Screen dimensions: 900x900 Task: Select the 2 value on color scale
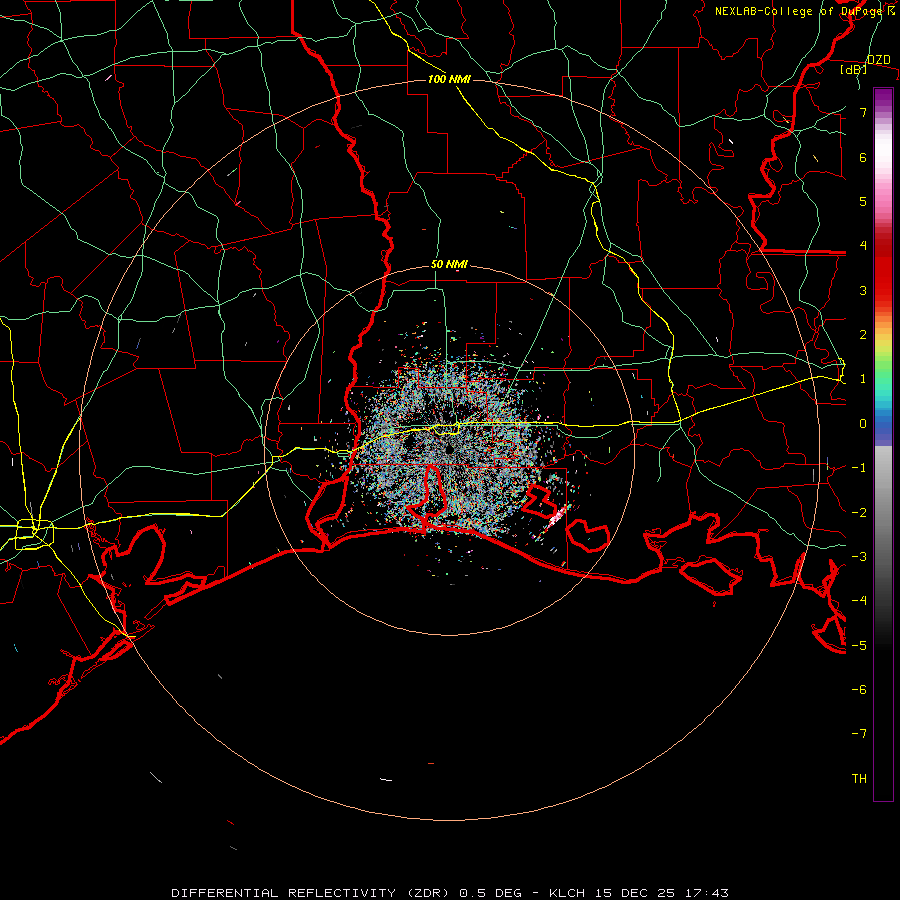863,335
